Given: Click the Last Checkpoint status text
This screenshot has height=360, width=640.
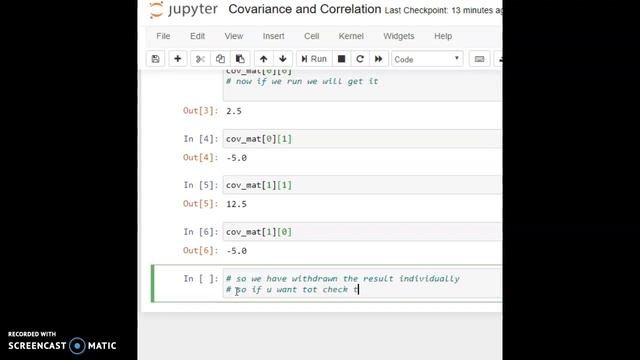Looking at the screenshot, I should pos(443,10).
